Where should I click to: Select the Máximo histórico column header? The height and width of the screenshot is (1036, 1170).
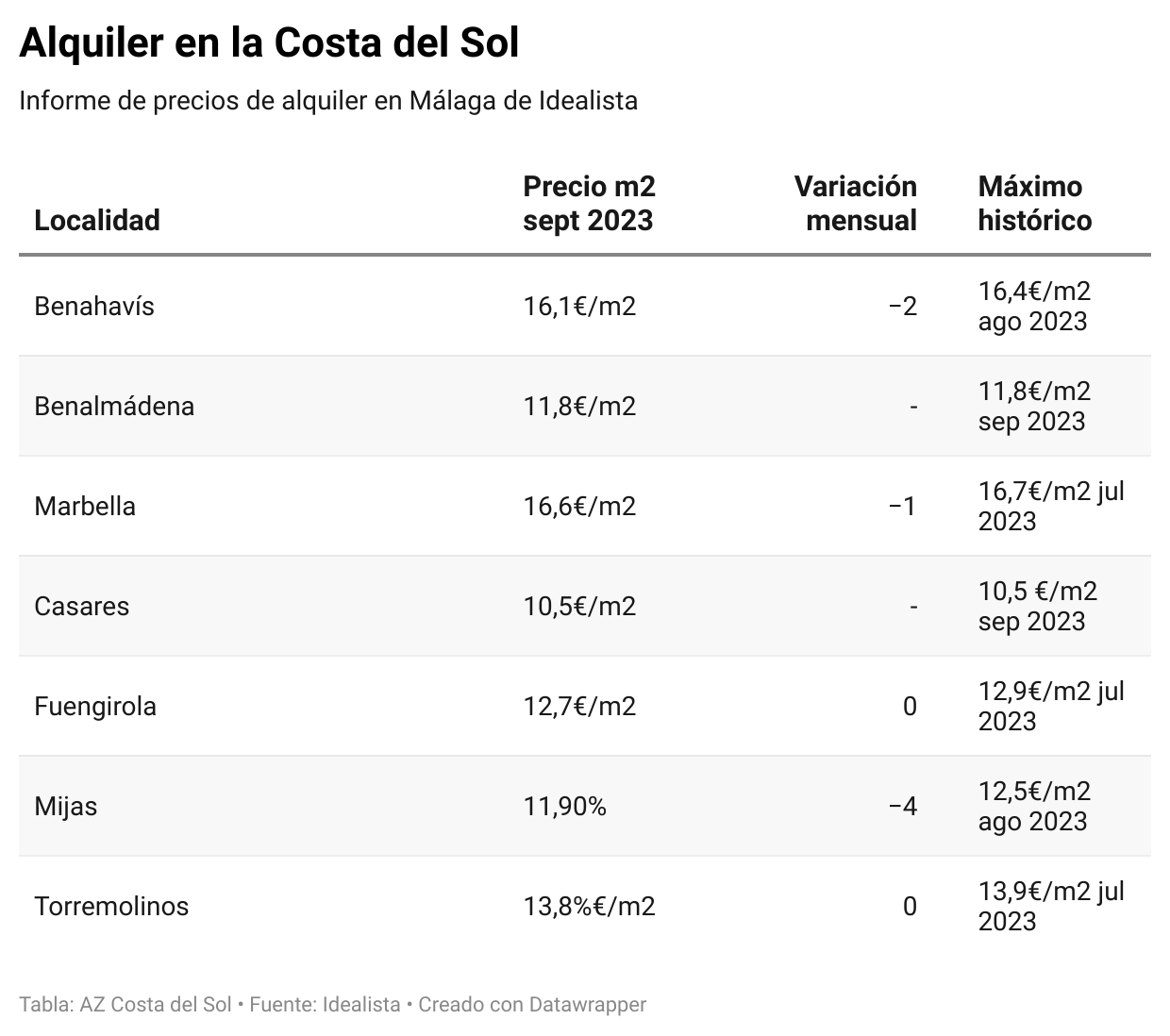[x=1034, y=203]
